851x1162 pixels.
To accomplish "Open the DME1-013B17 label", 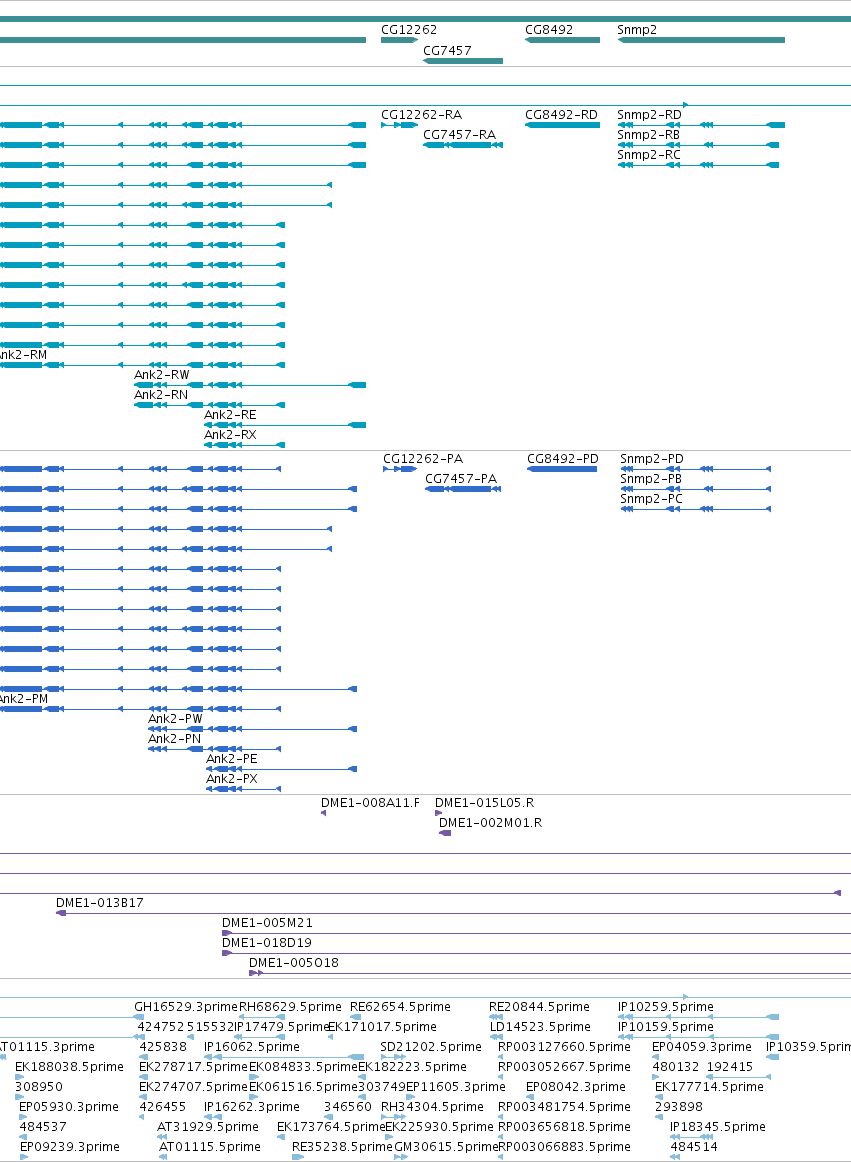I will pos(100,903).
